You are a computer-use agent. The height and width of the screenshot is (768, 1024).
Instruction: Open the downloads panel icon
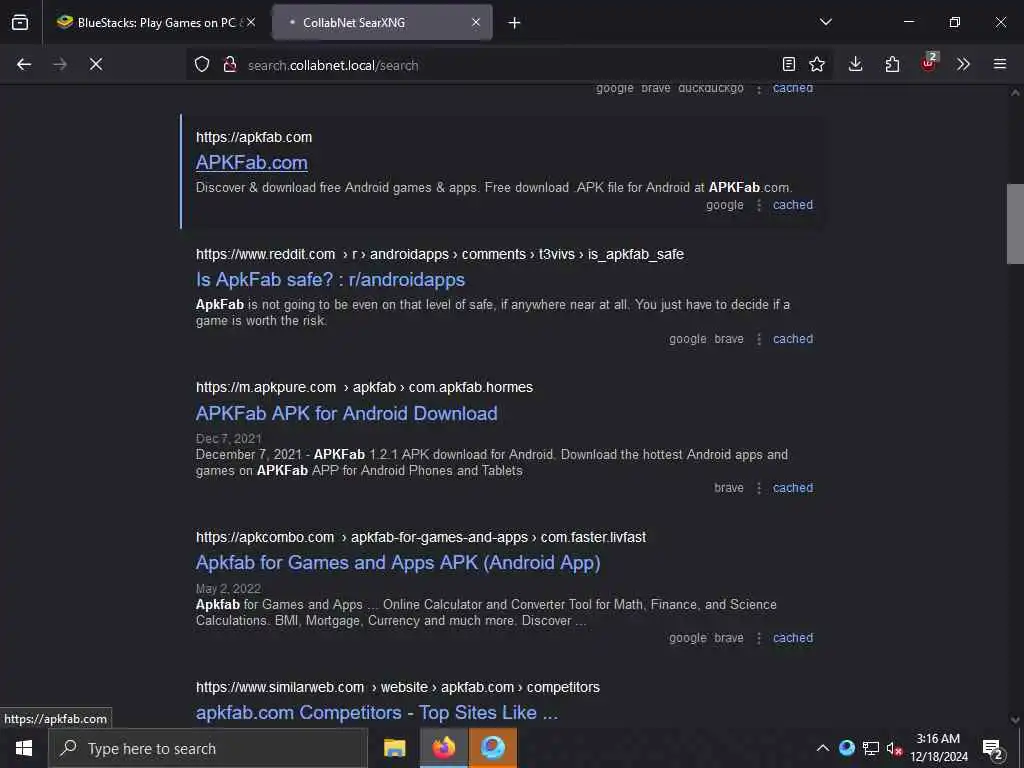tap(855, 64)
